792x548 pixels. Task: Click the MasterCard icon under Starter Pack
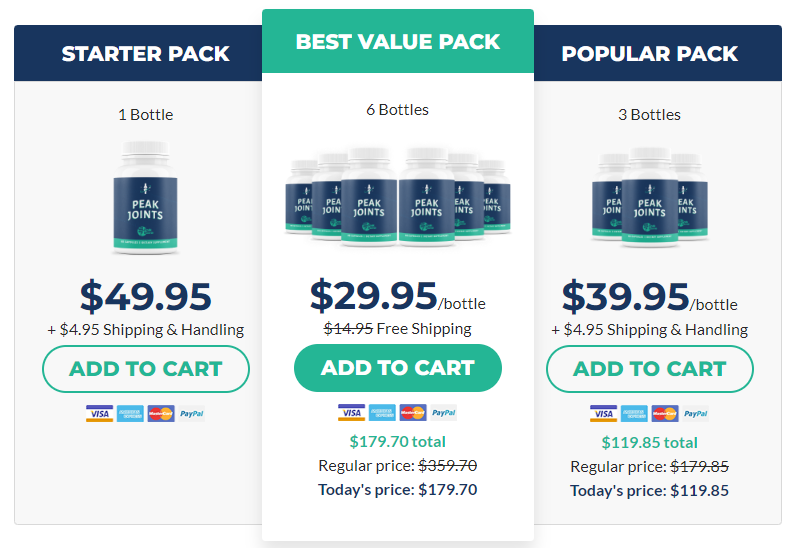point(161,414)
